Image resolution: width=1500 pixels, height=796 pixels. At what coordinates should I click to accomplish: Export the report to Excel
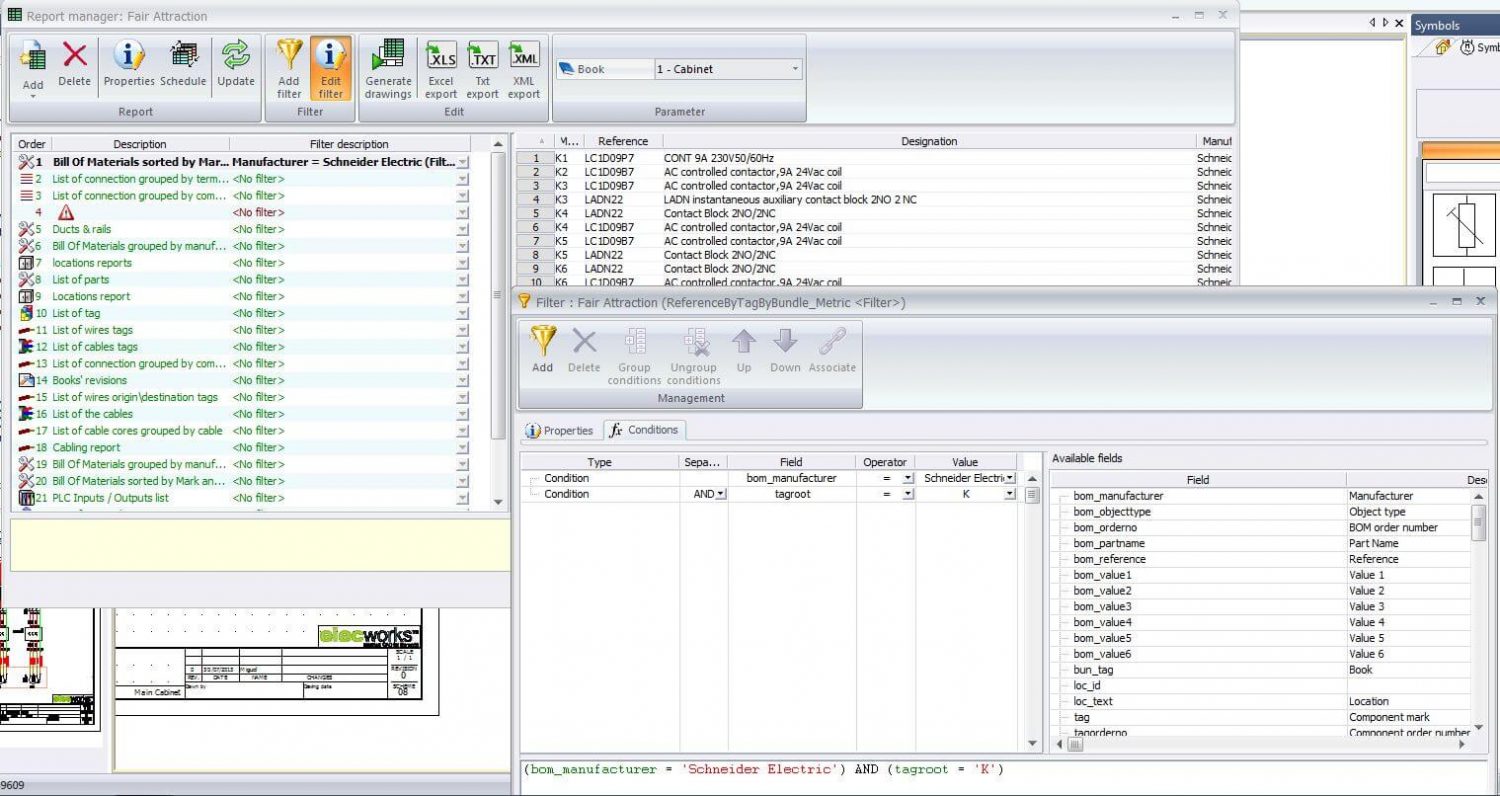[x=441, y=69]
